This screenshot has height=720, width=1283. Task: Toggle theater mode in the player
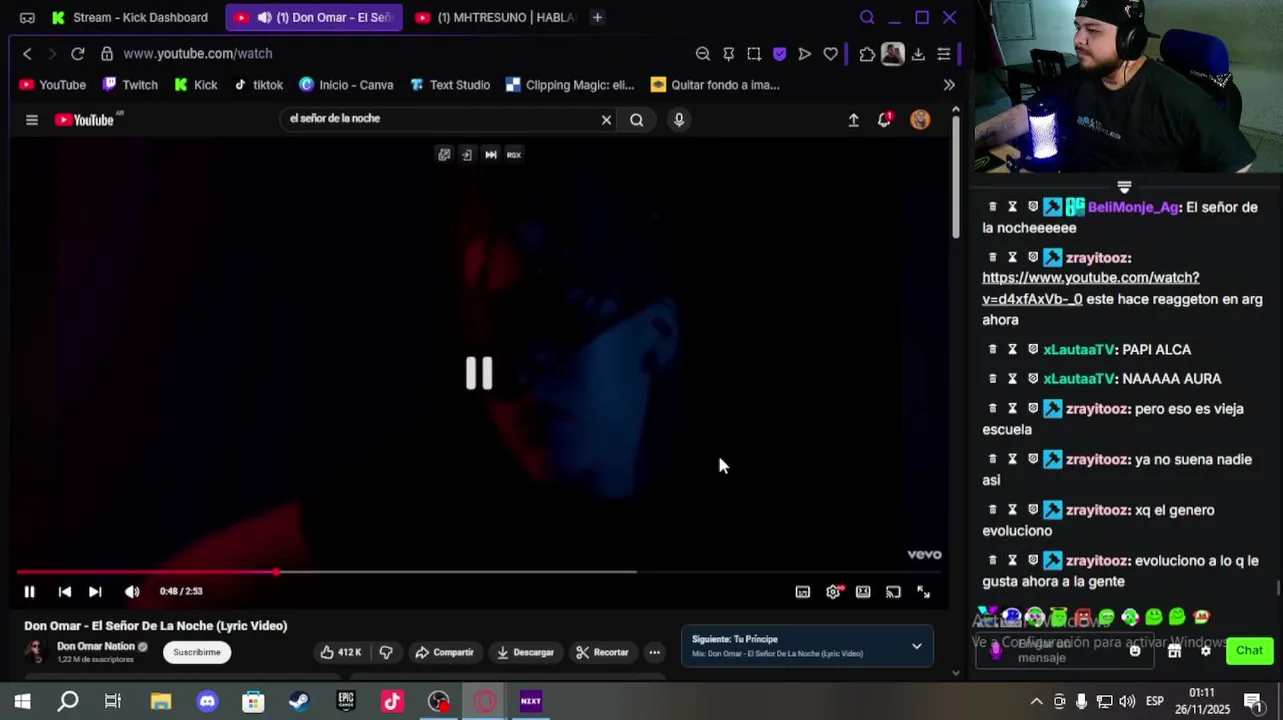tap(863, 592)
